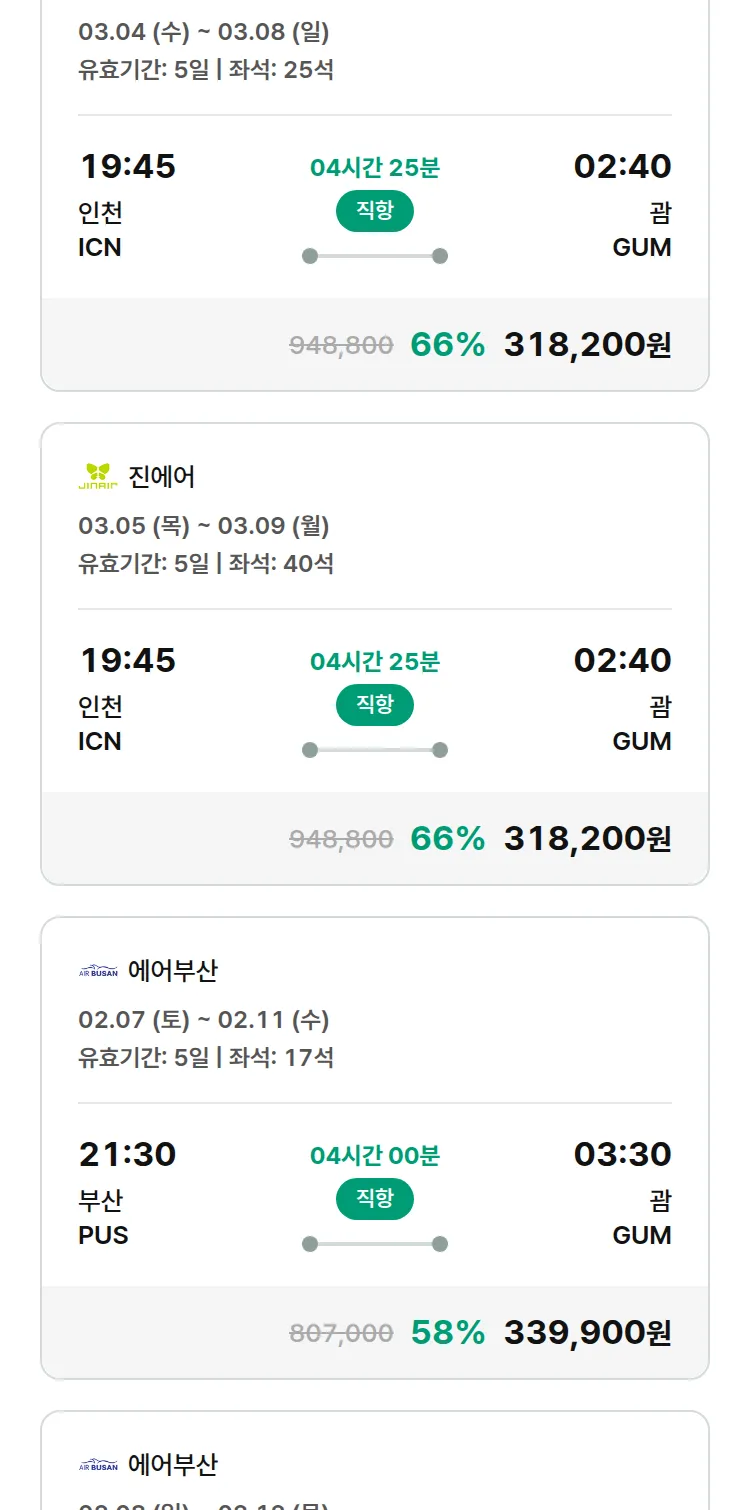The image size is (750, 1510).
Task: Click date range 03.04 (수) ~ 03.08 (일)
Action: [x=204, y=32]
